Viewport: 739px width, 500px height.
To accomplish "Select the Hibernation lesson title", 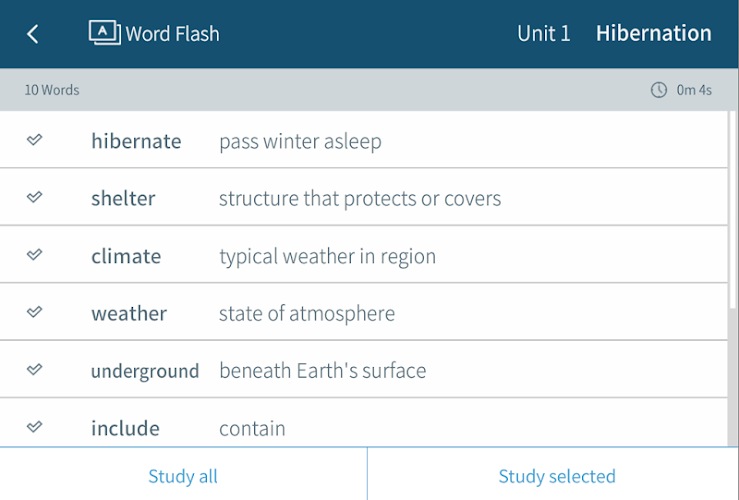I will pyautogui.click(x=653, y=33).
